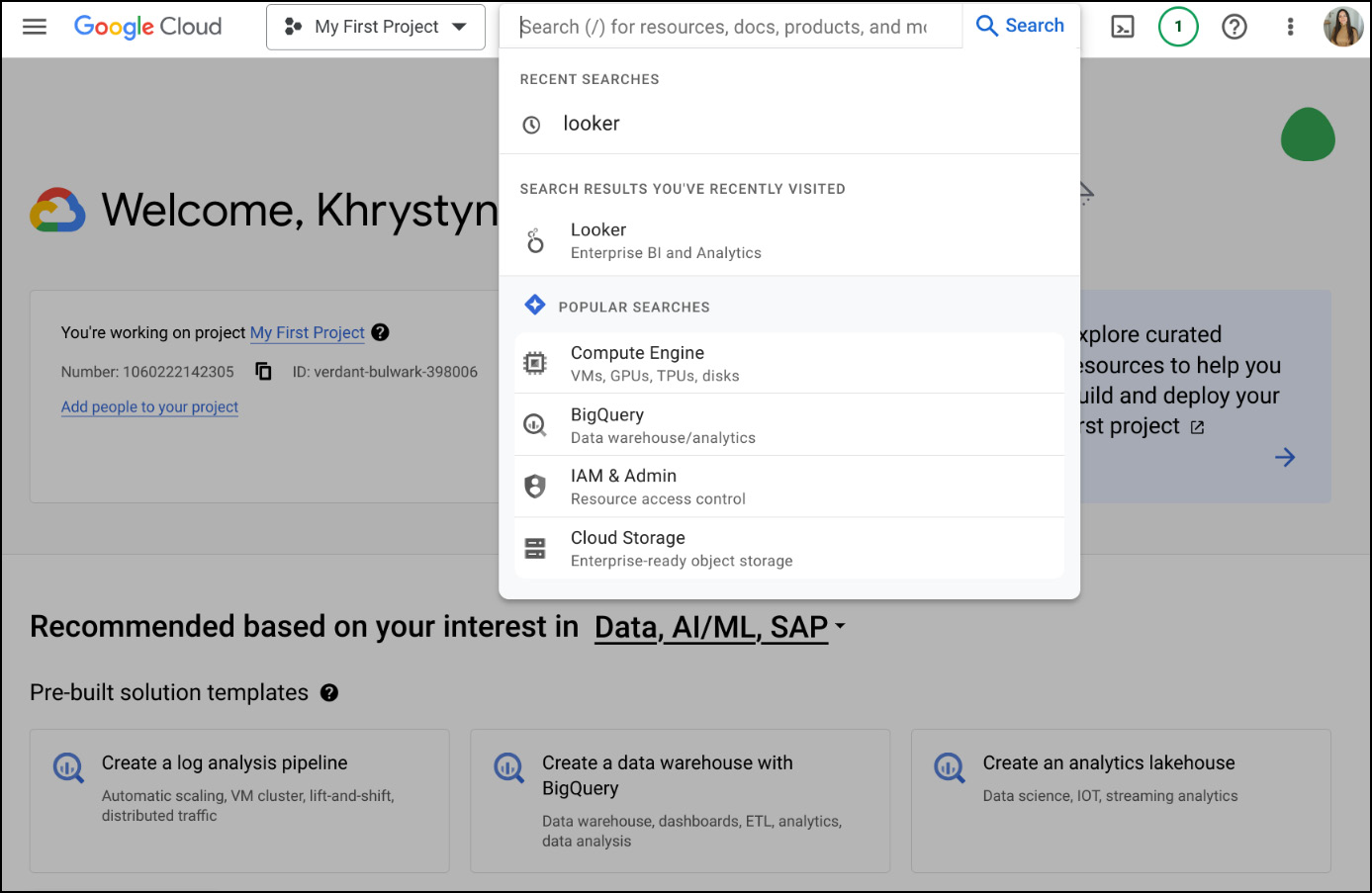Open Create a data warehouse with BigQuery card
This screenshot has height=893, width=1372.
681,801
